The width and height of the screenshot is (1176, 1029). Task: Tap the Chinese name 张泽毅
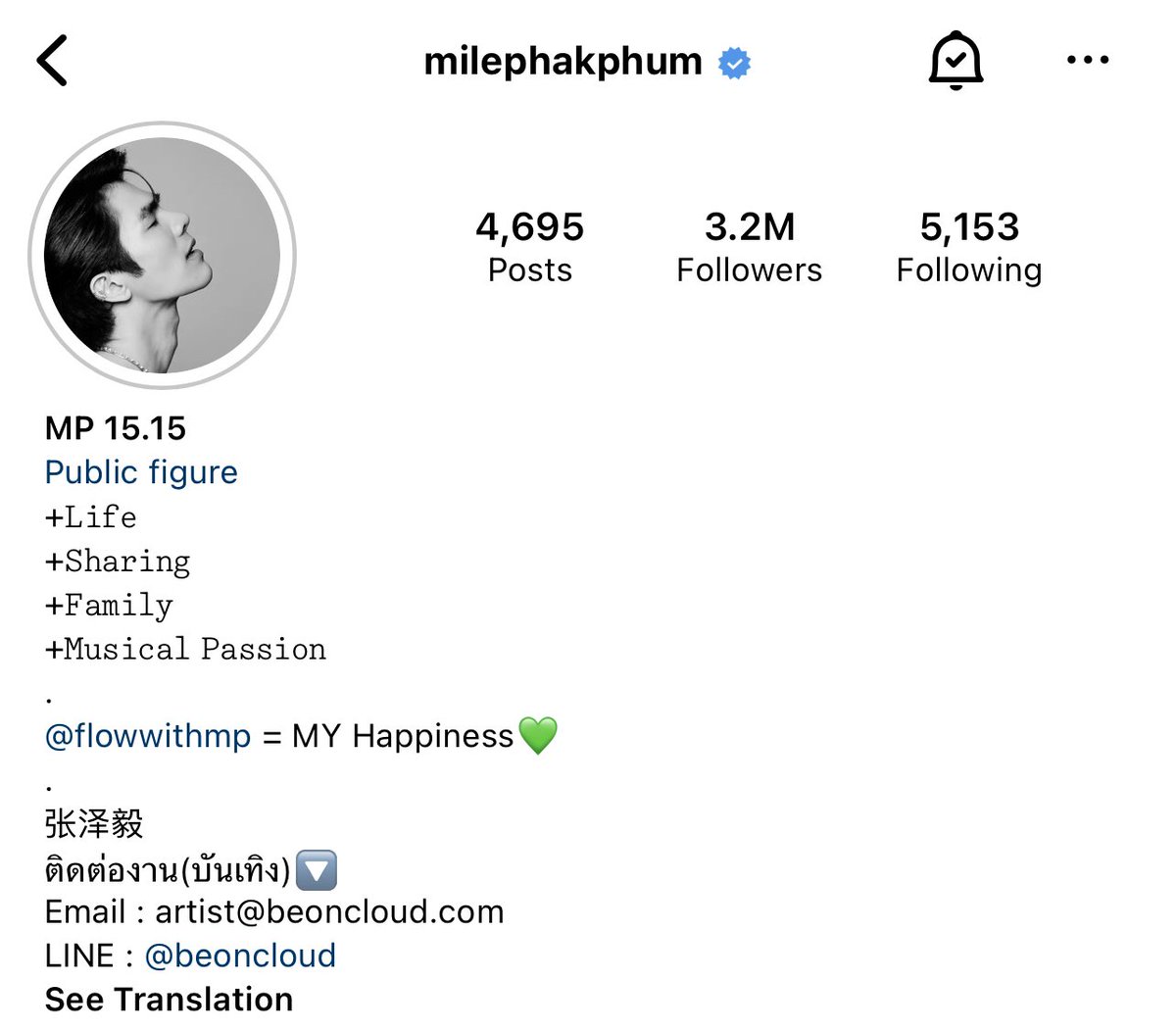point(94,824)
